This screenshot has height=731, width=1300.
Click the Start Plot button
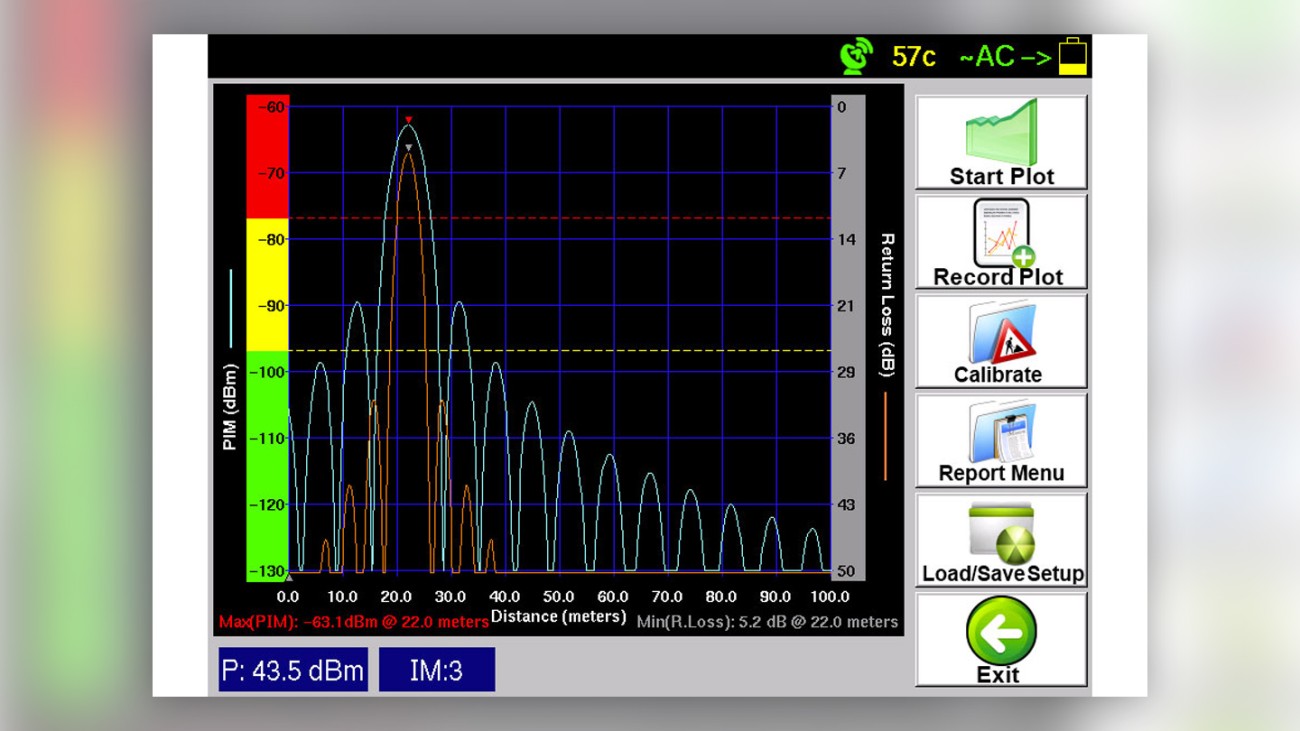click(1001, 143)
